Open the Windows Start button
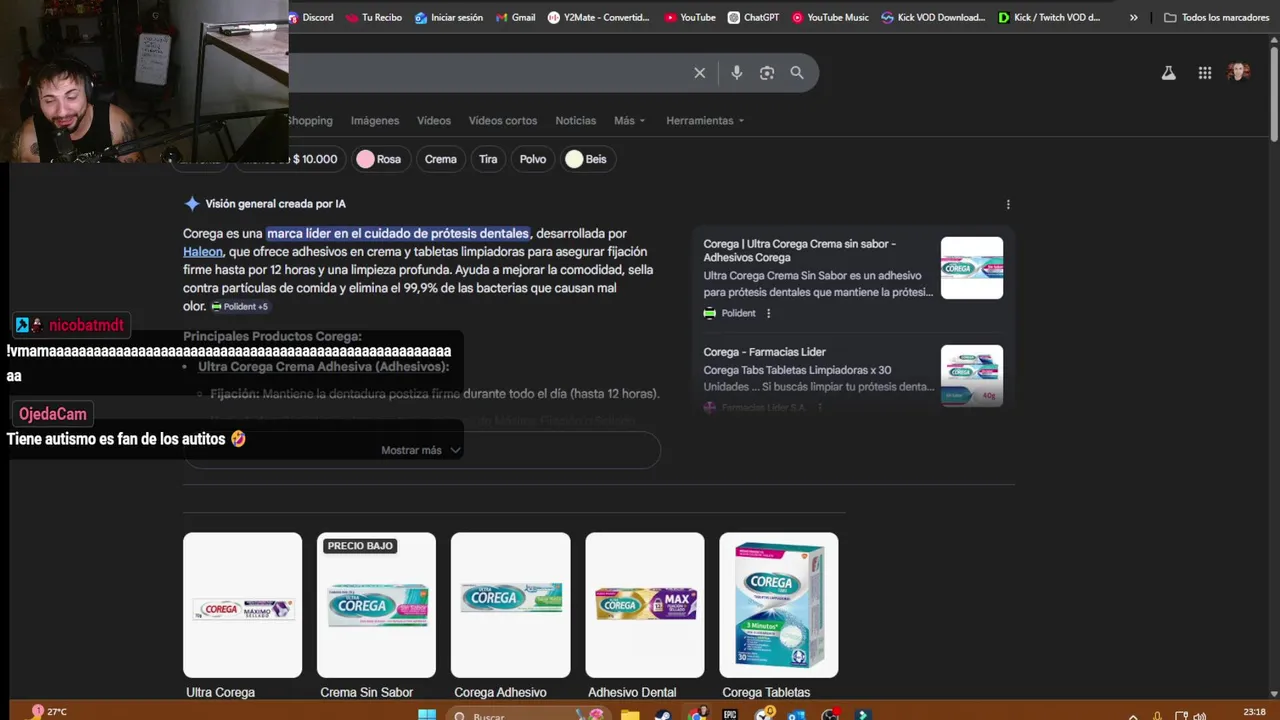 coord(427,715)
